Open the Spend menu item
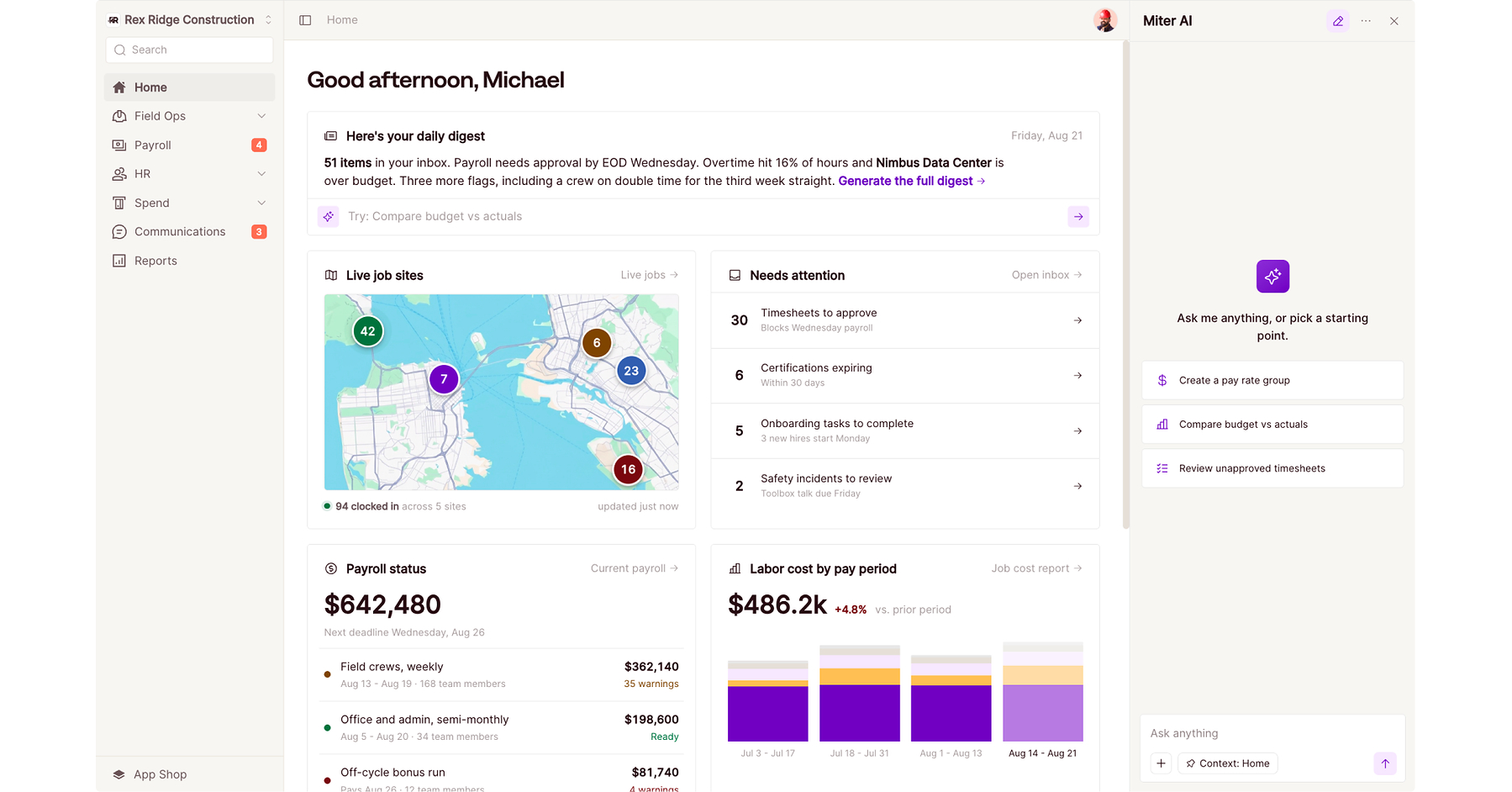The width and height of the screenshot is (1512, 792). (x=190, y=203)
